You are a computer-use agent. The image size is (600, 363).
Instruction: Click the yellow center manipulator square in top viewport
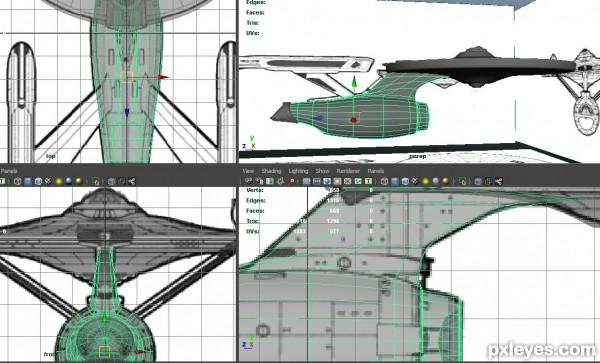pos(128,77)
